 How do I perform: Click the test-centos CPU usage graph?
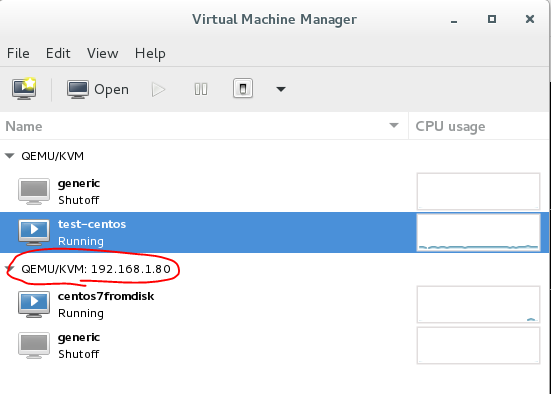478,232
